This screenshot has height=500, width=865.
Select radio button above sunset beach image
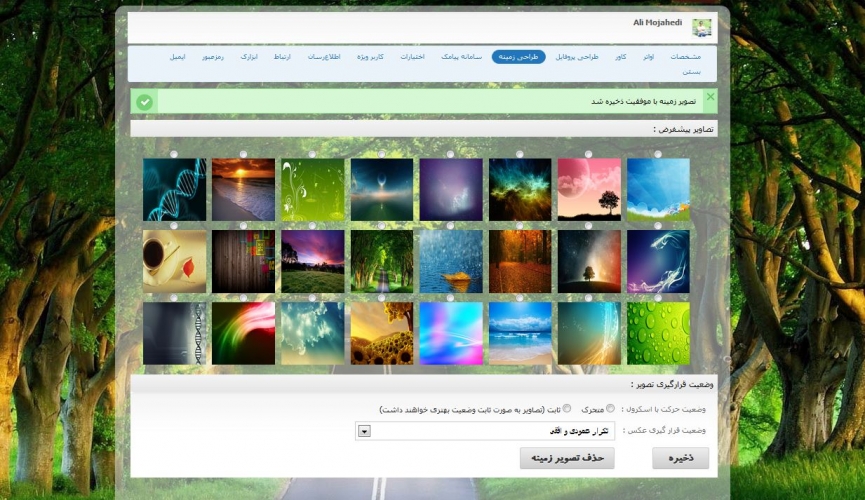(243, 154)
